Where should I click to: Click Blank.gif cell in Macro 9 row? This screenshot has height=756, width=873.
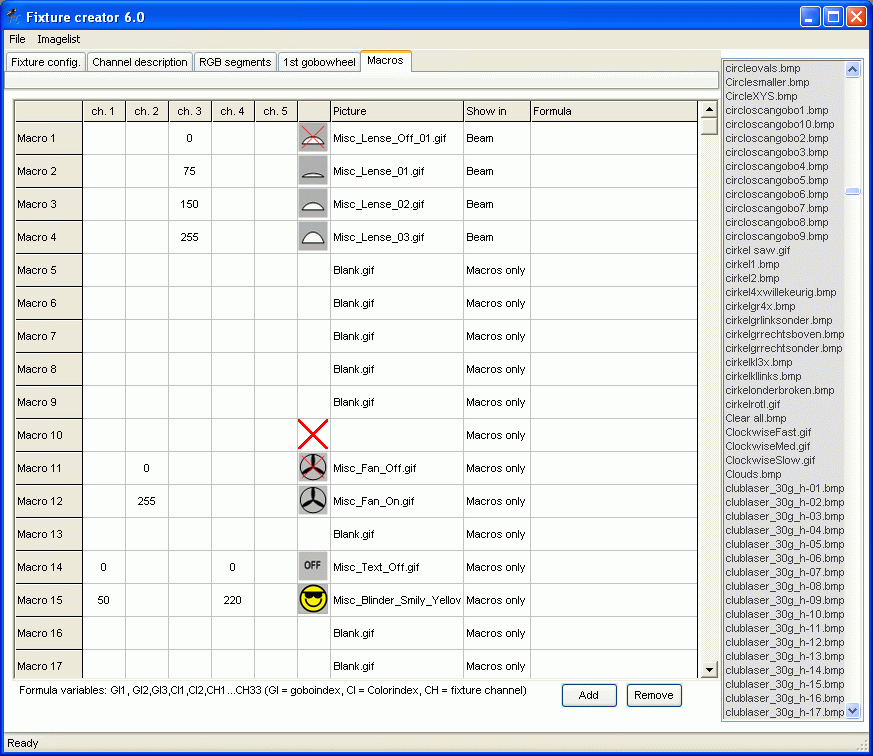(396, 402)
